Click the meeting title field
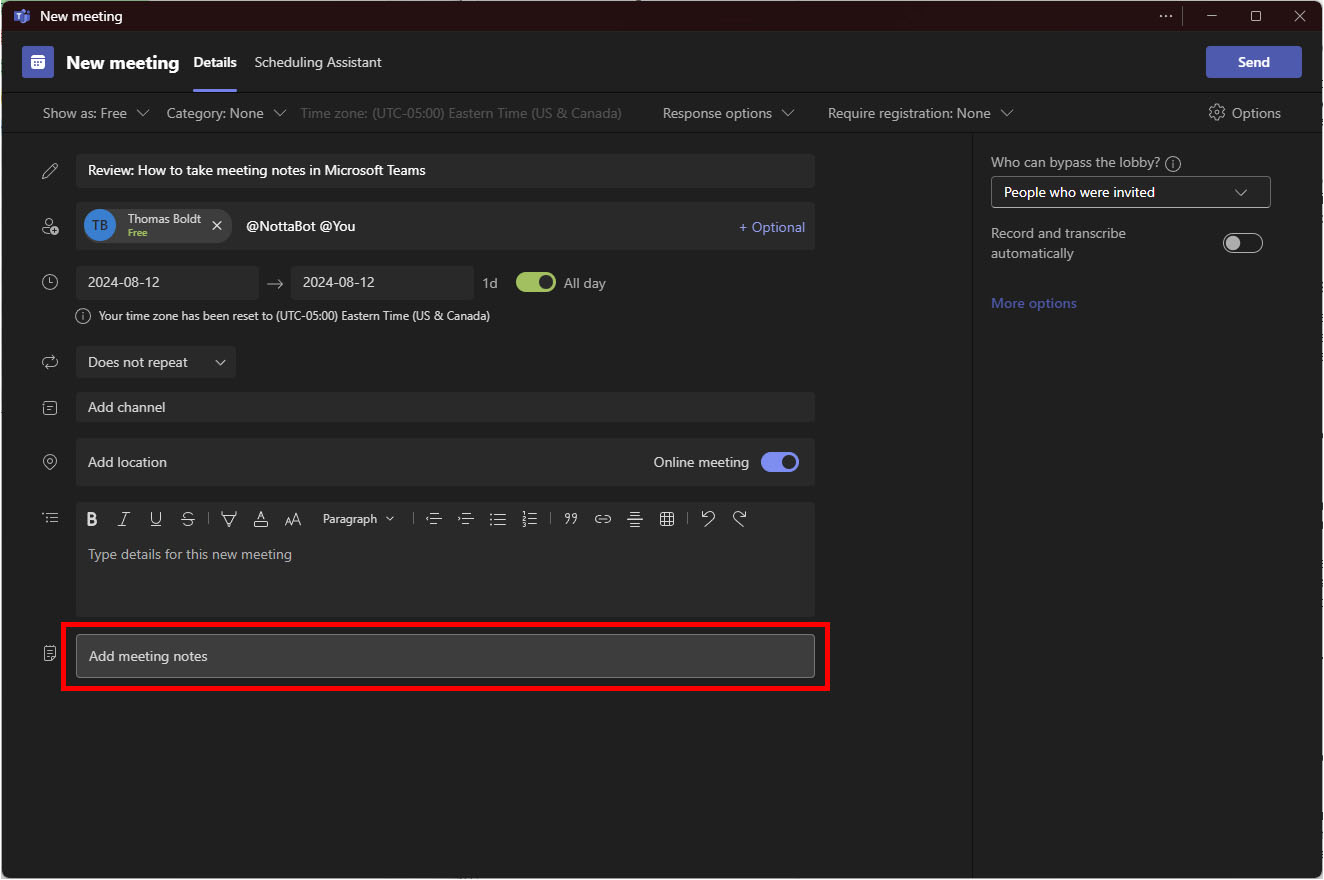Screen dimensions: 1324x880 click(445, 170)
